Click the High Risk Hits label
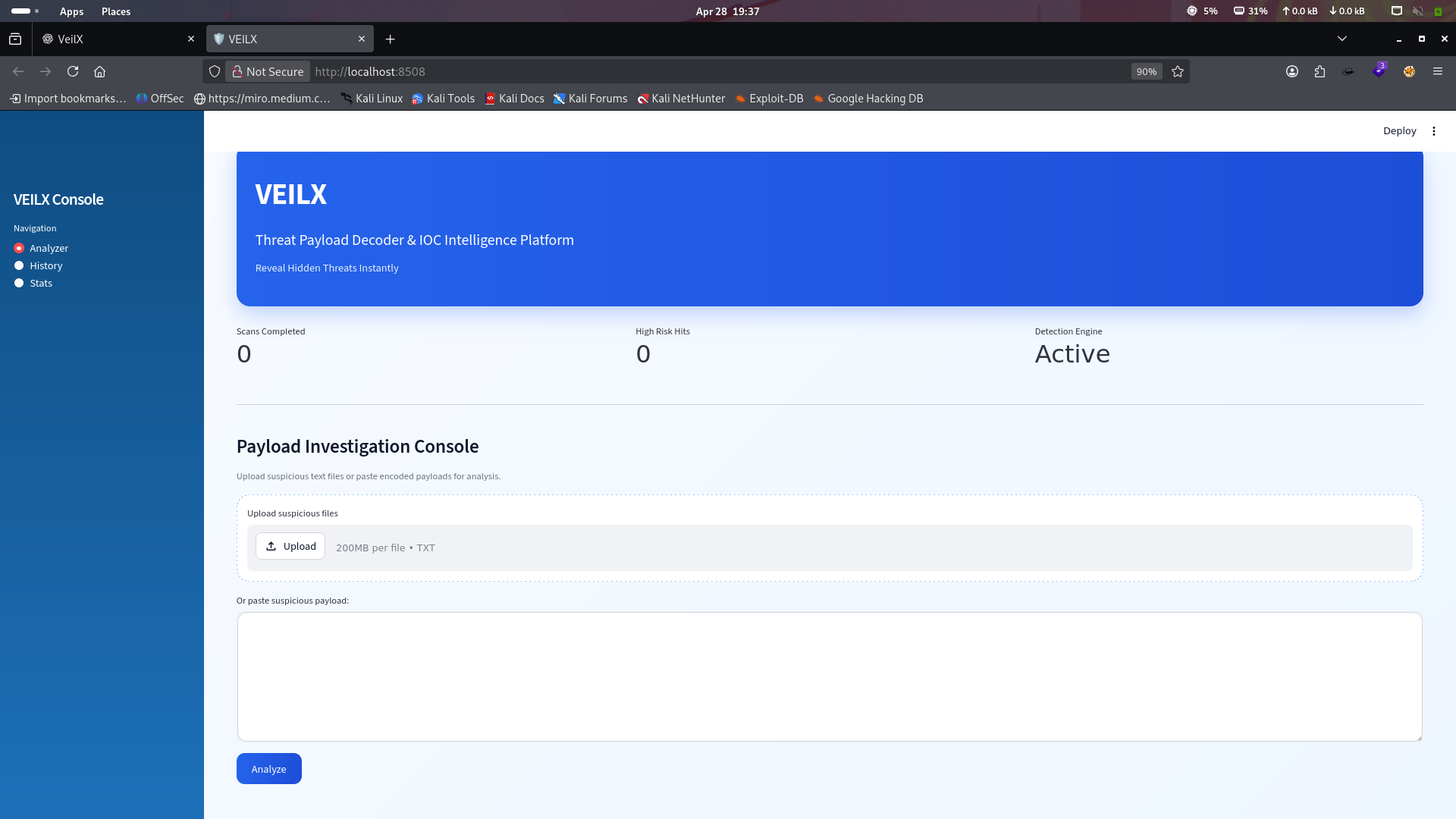 663,331
